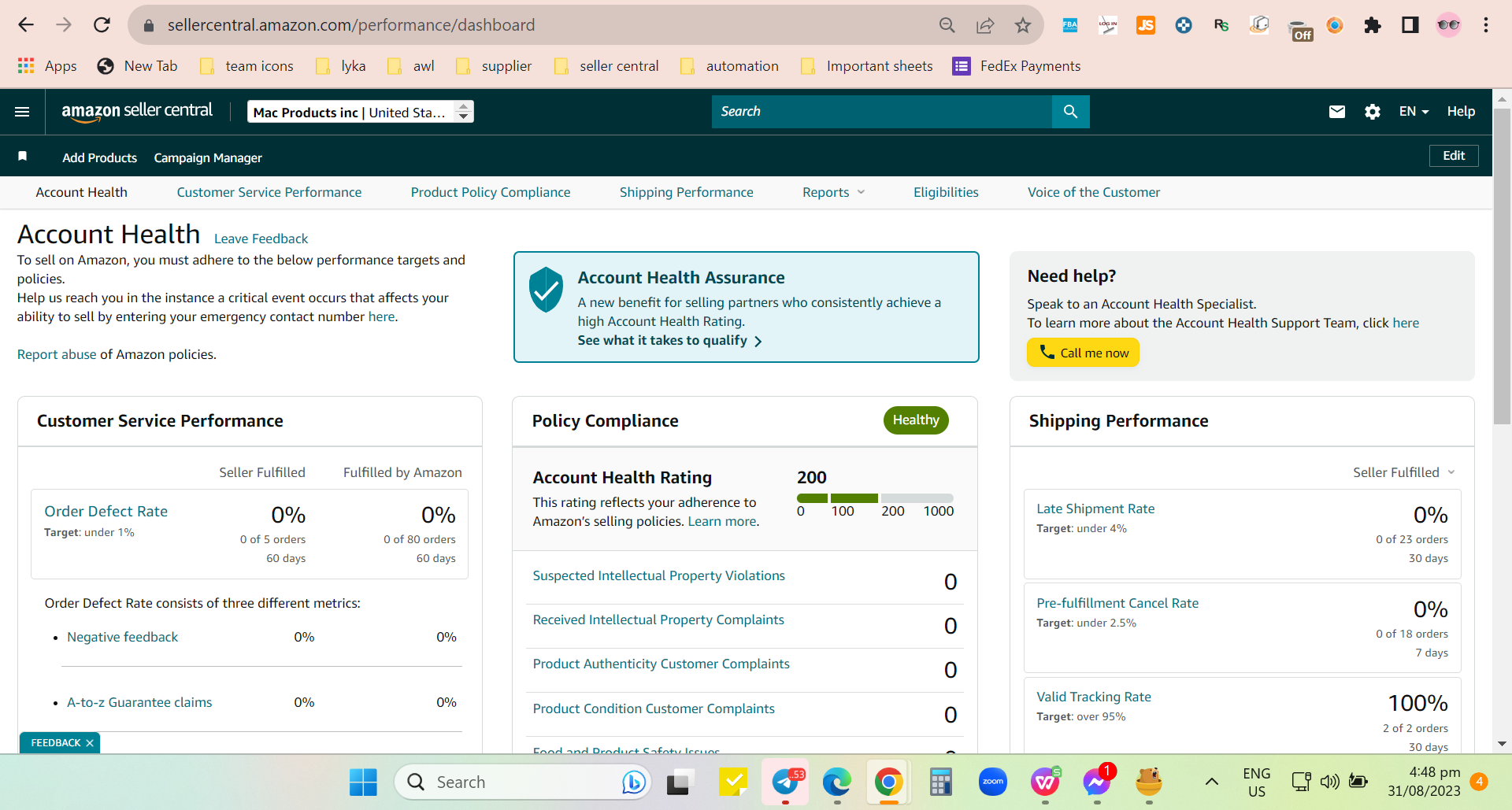The width and height of the screenshot is (1512, 810).
Task: Select the Account Health tab
Action: [82, 192]
